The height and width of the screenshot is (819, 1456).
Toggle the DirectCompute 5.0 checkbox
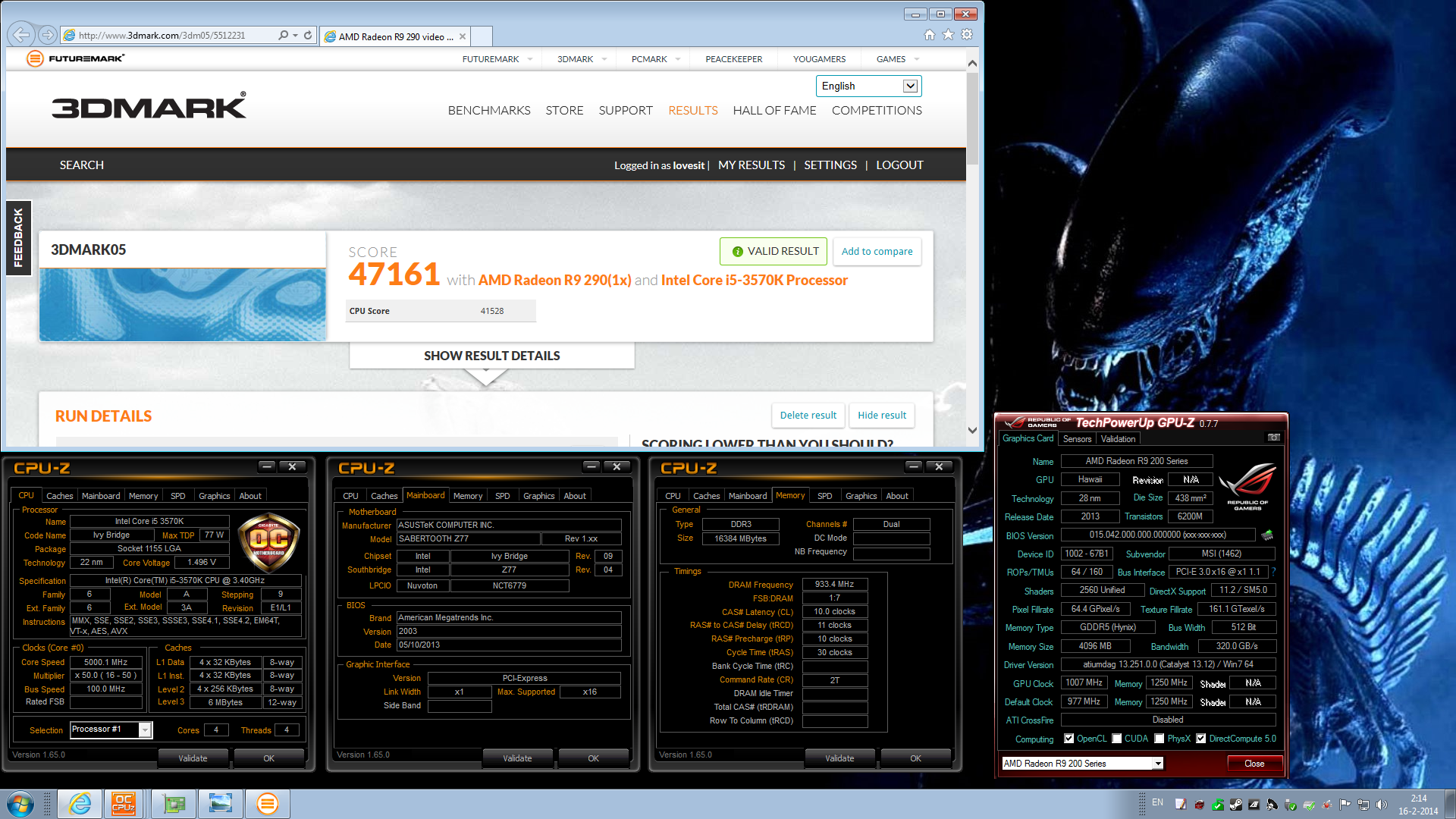[x=1201, y=739]
